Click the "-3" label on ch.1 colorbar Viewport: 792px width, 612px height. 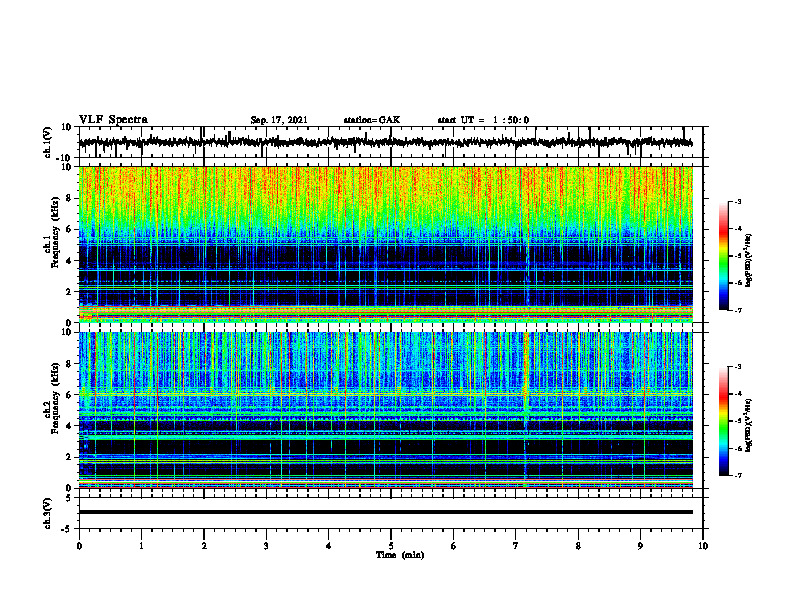(x=737, y=201)
